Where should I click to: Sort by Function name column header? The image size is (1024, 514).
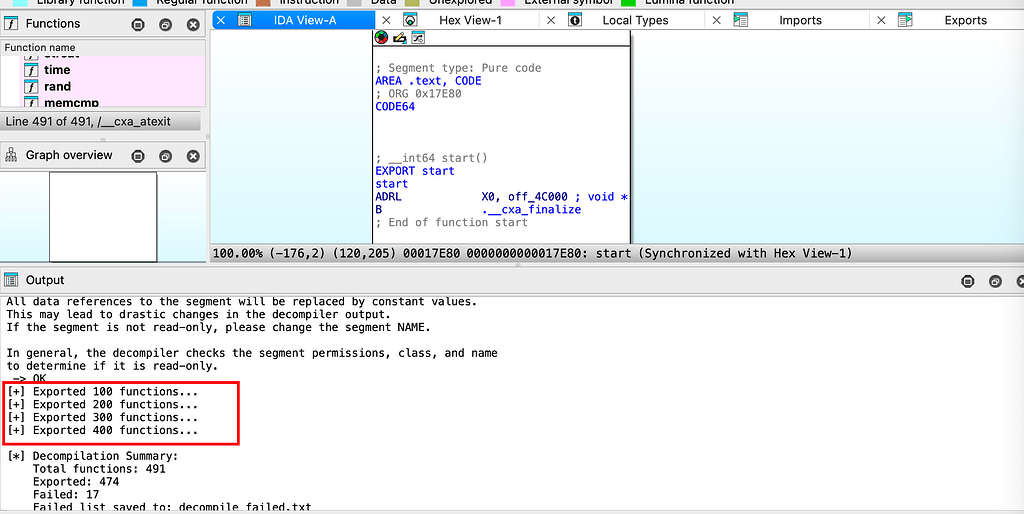coord(103,48)
